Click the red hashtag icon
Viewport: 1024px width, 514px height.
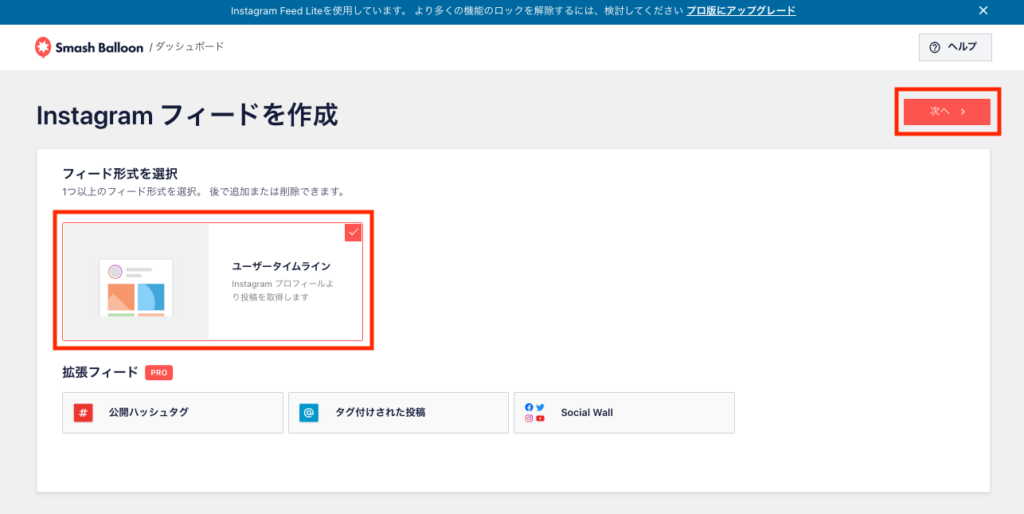point(83,413)
